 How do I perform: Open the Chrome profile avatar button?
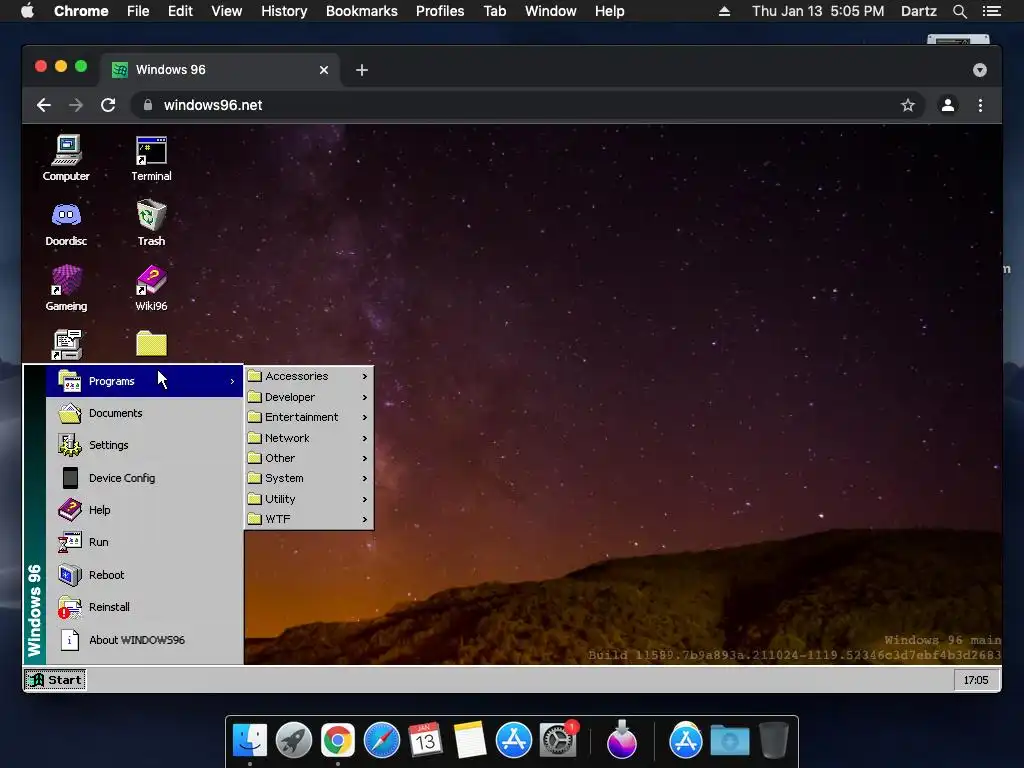(x=948, y=105)
